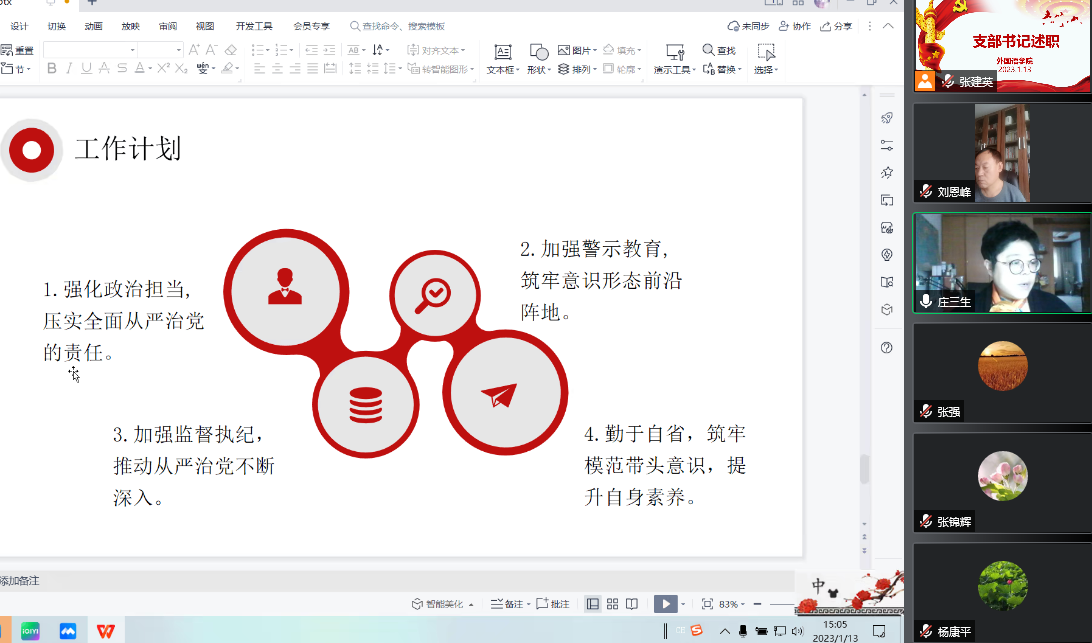Switch to the 审阅 review tab
The height and width of the screenshot is (643, 1092).
pyautogui.click(x=168, y=26)
